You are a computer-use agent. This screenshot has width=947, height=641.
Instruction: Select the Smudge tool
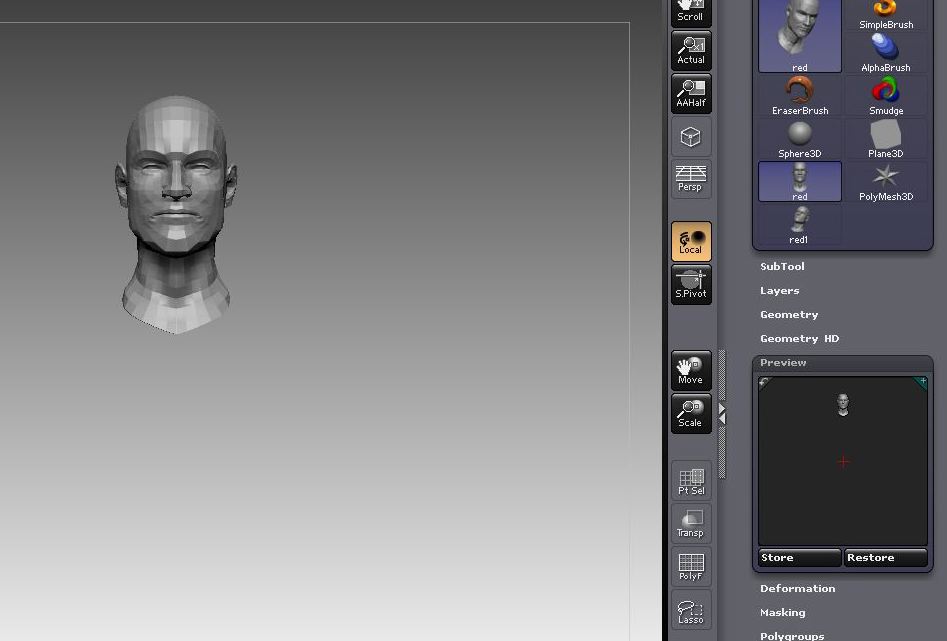click(886, 96)
